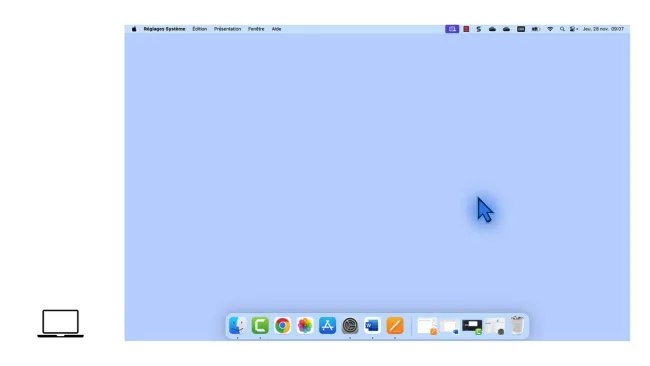Click the red stop recording menu bar icon

pyautogui.click(x=466, y=29)
